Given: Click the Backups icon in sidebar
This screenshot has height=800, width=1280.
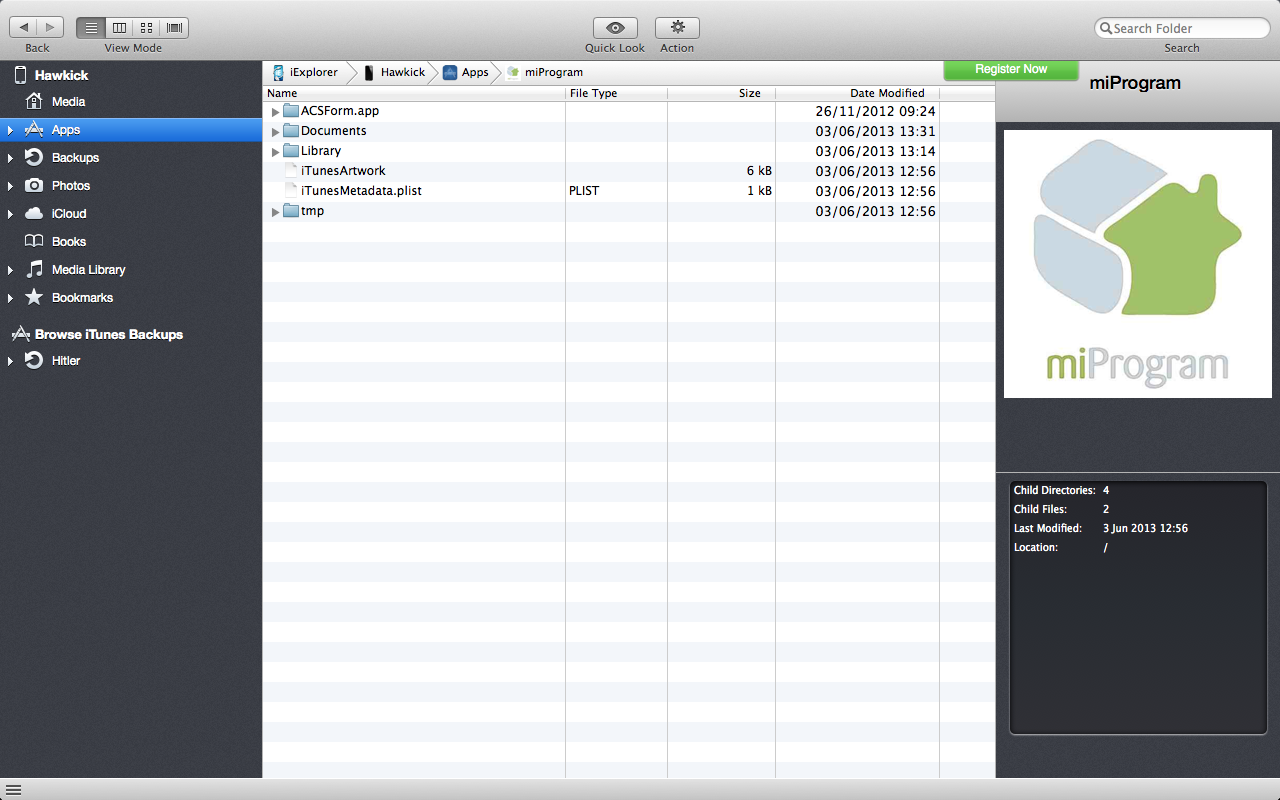Looking at the screenshot, I should (34, 157).
